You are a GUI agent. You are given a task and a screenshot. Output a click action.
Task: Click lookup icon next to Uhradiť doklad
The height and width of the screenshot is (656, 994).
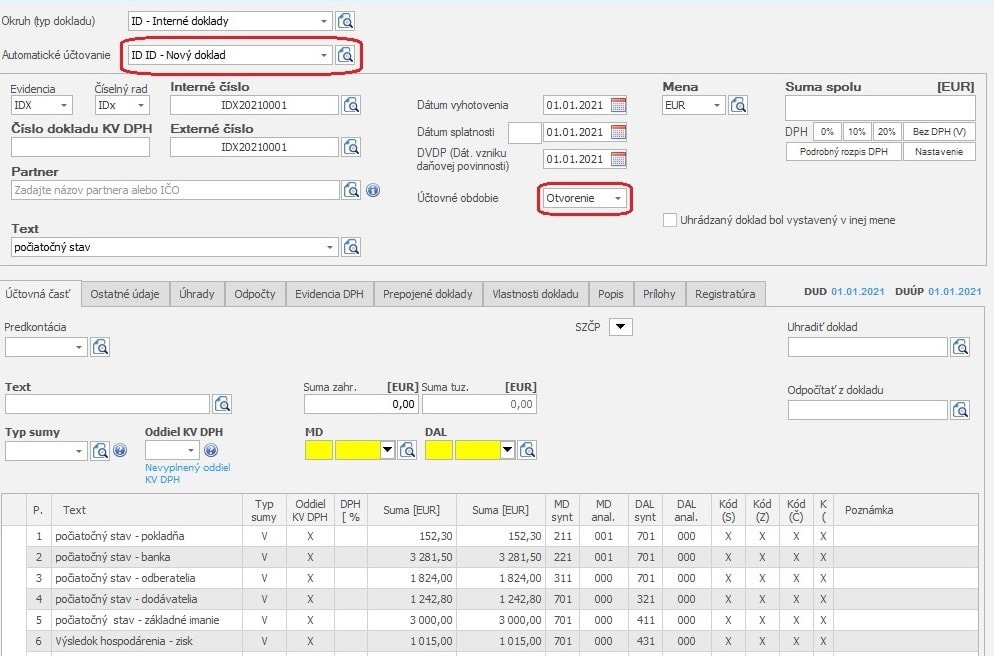pyautogui.click(x=960, y=347)
